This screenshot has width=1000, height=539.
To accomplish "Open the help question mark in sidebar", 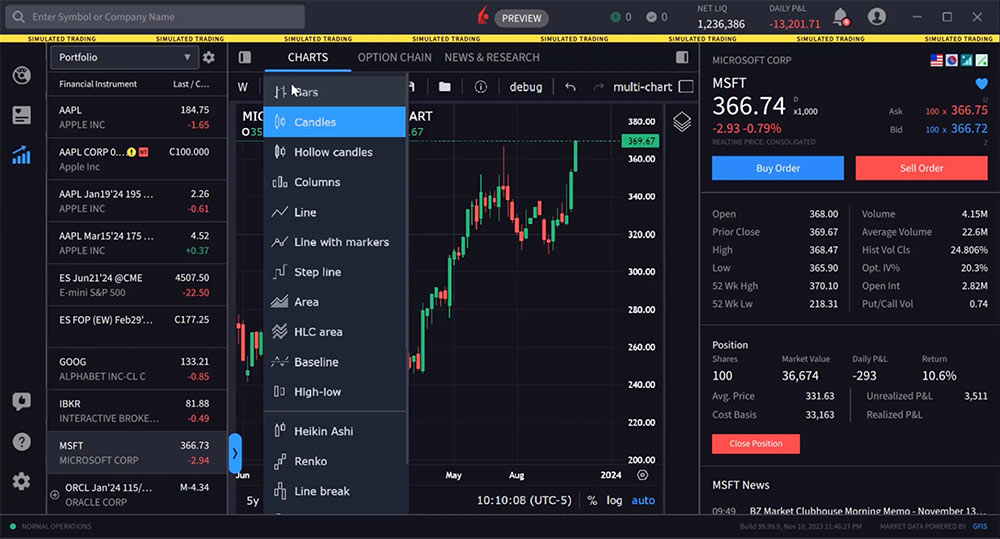I will [x=21, y=442].
